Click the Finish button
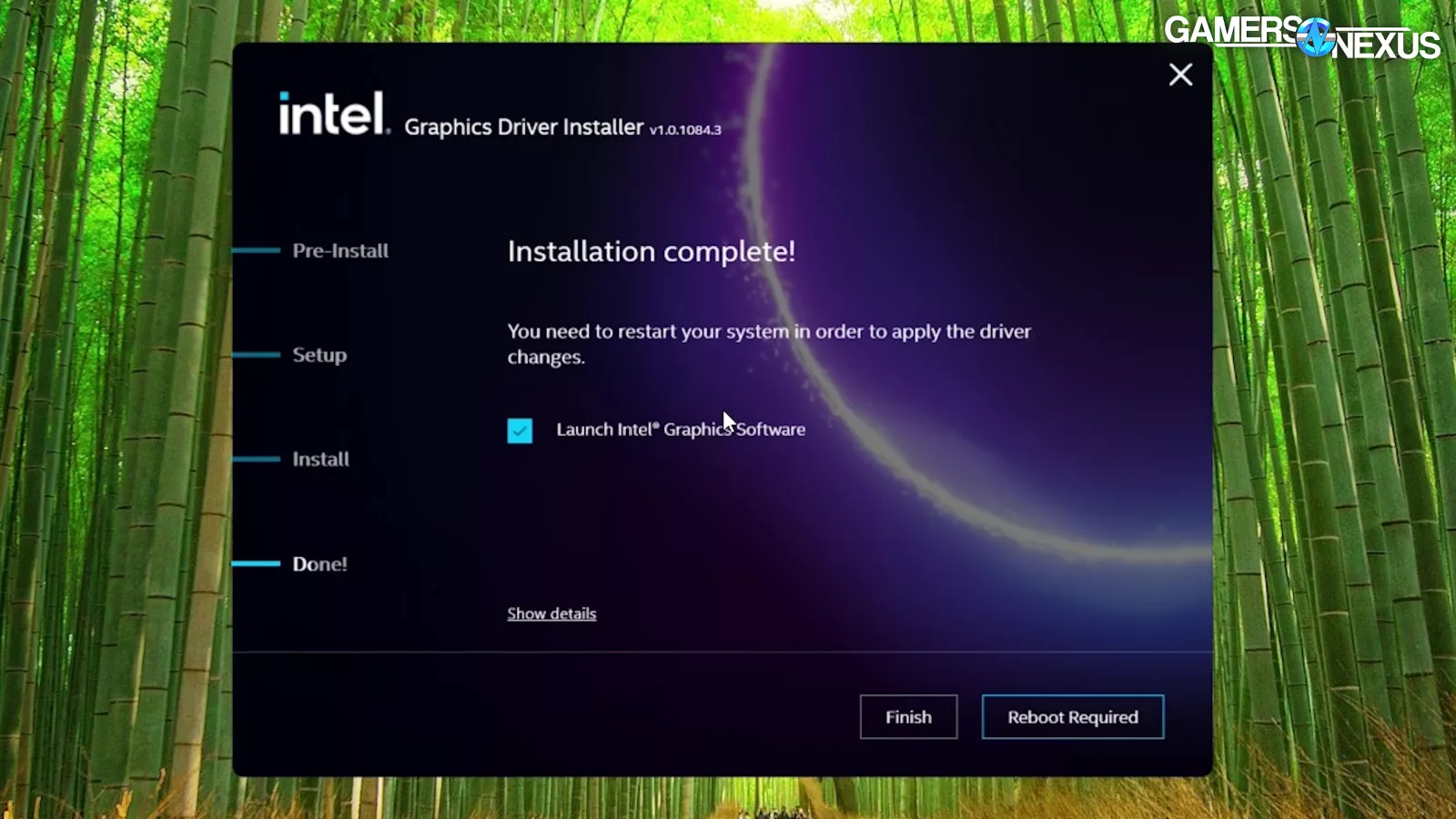 click(x=908, y=717)
